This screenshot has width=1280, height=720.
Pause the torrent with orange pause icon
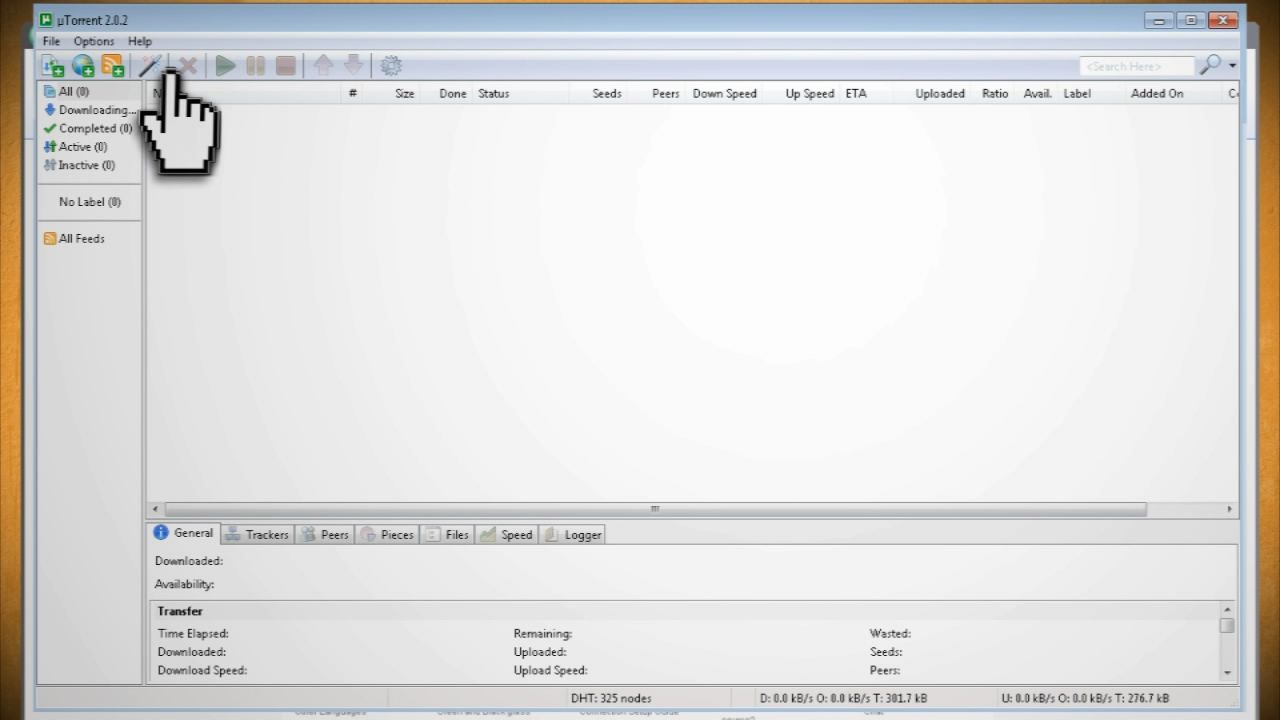click(255, 65)
